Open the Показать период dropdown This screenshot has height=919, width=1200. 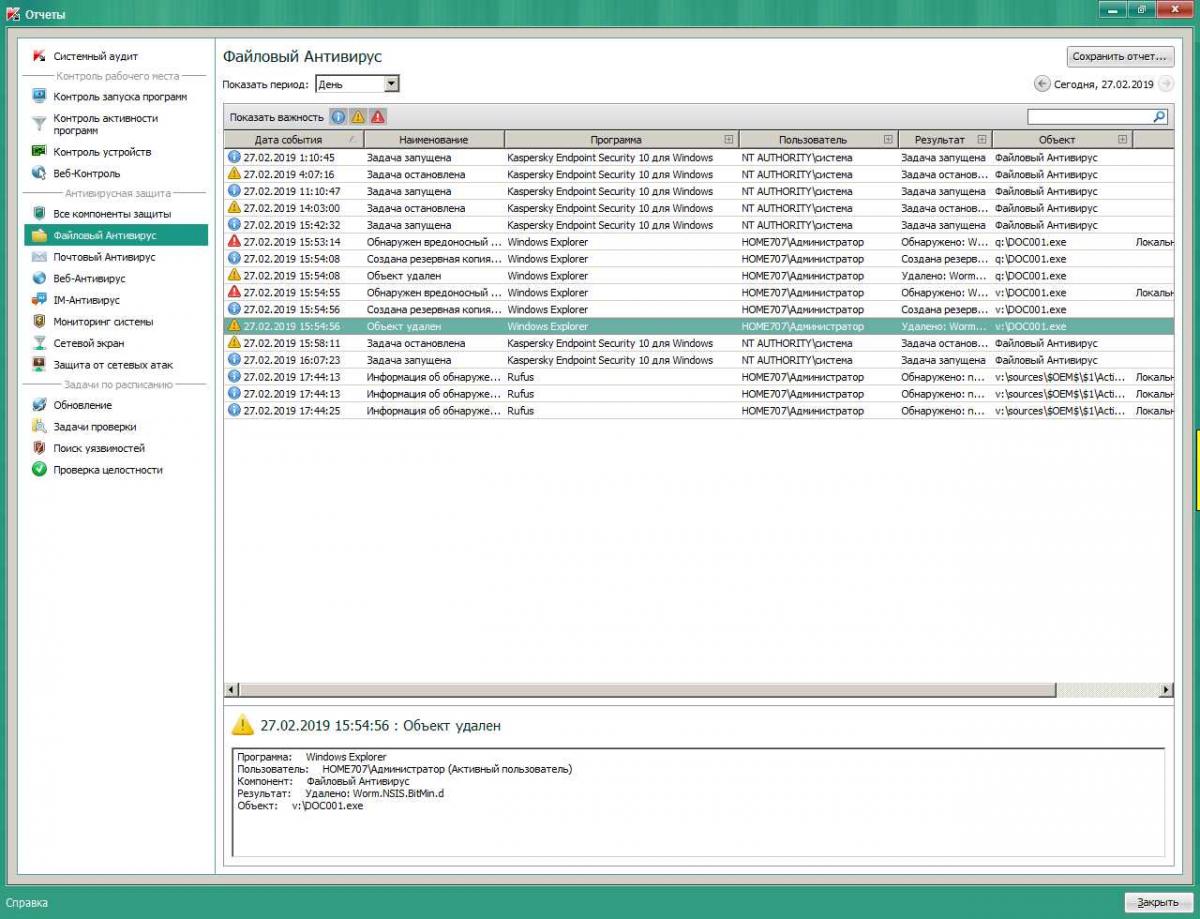point(391,85)
